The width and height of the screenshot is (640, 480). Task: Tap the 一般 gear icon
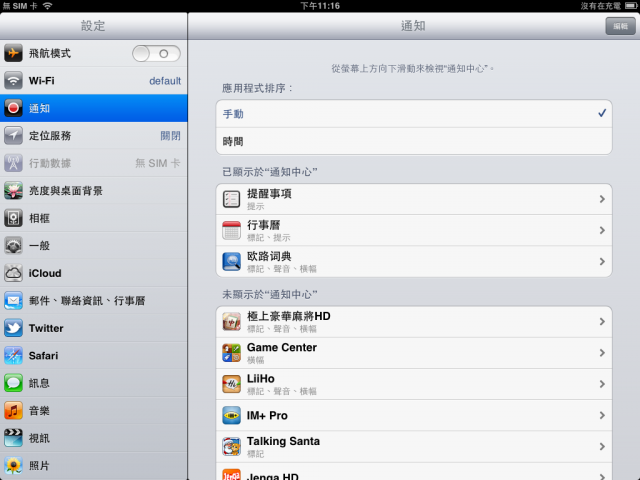(13, 245)
